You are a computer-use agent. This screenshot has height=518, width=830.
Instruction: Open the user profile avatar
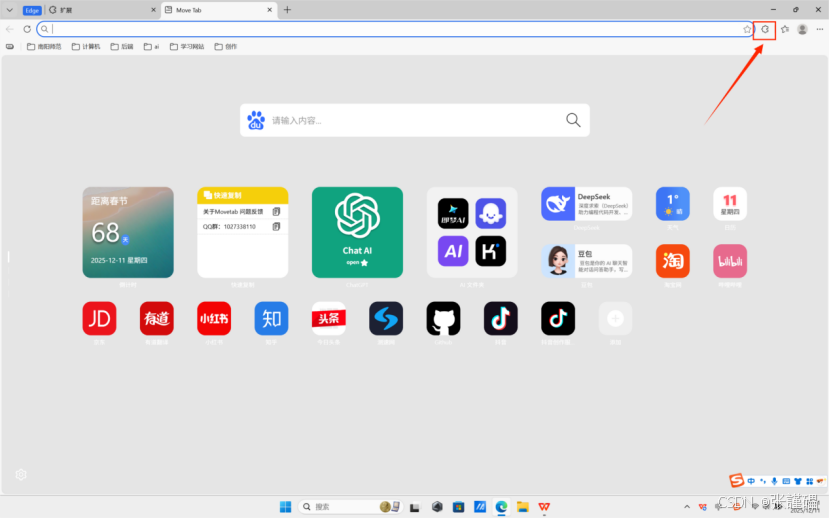click(802, 30)
